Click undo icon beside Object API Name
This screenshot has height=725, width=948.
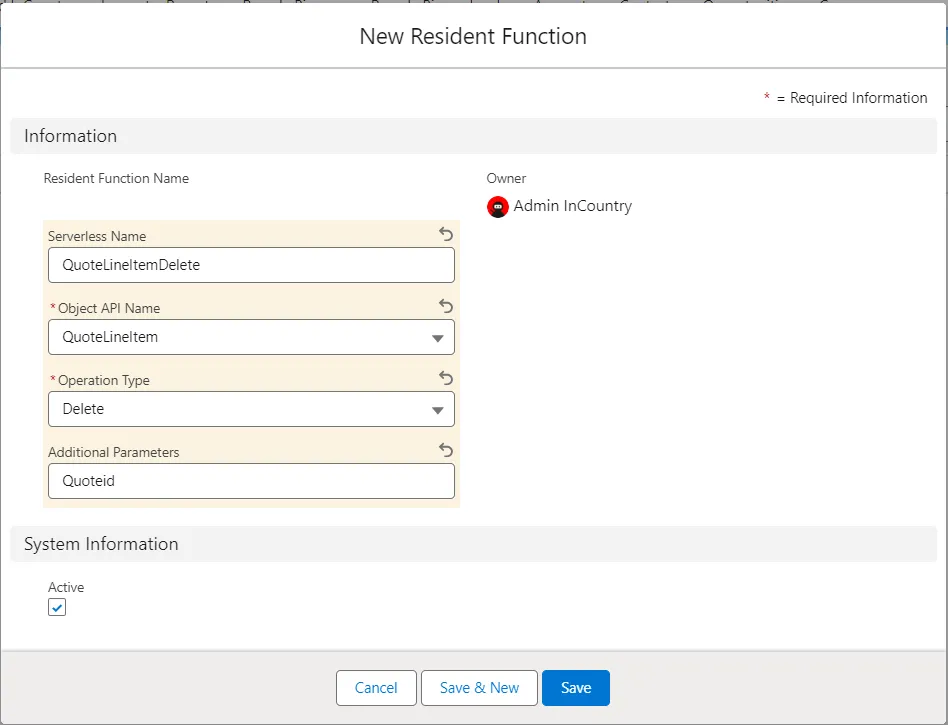tap(446, 307)
